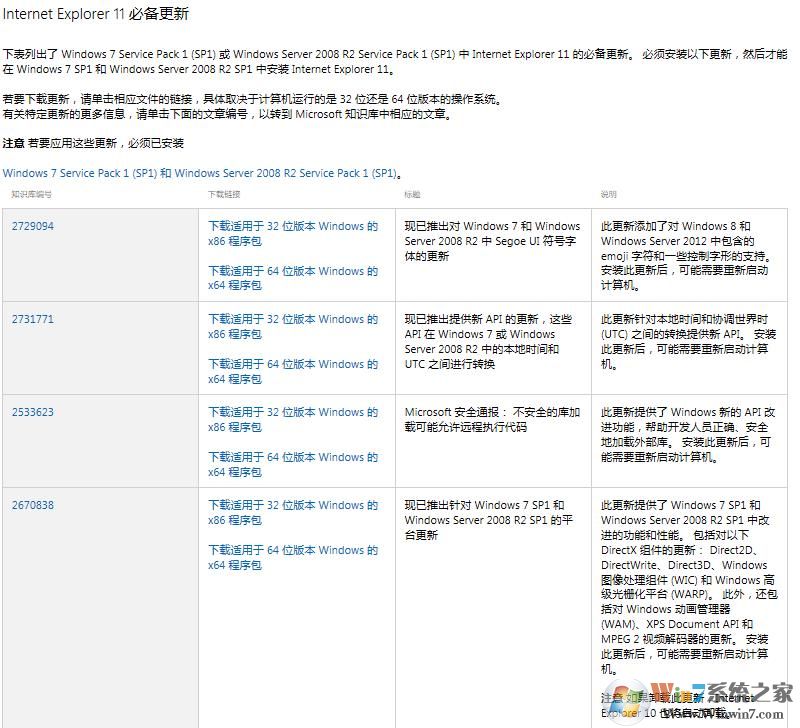Screen dimensions: 800x728
Task: Open knowledge base article 2670838
Action: 33,505
